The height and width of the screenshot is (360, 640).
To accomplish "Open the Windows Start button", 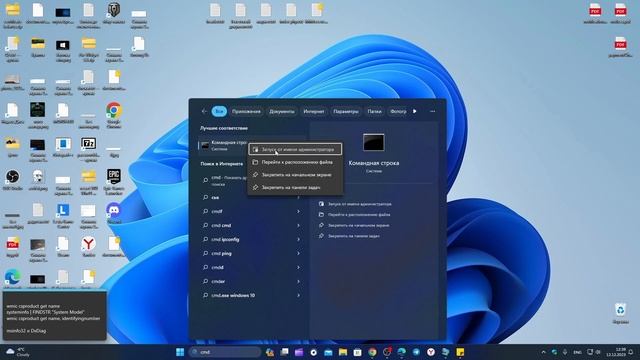I will click(x=180, y=352).
